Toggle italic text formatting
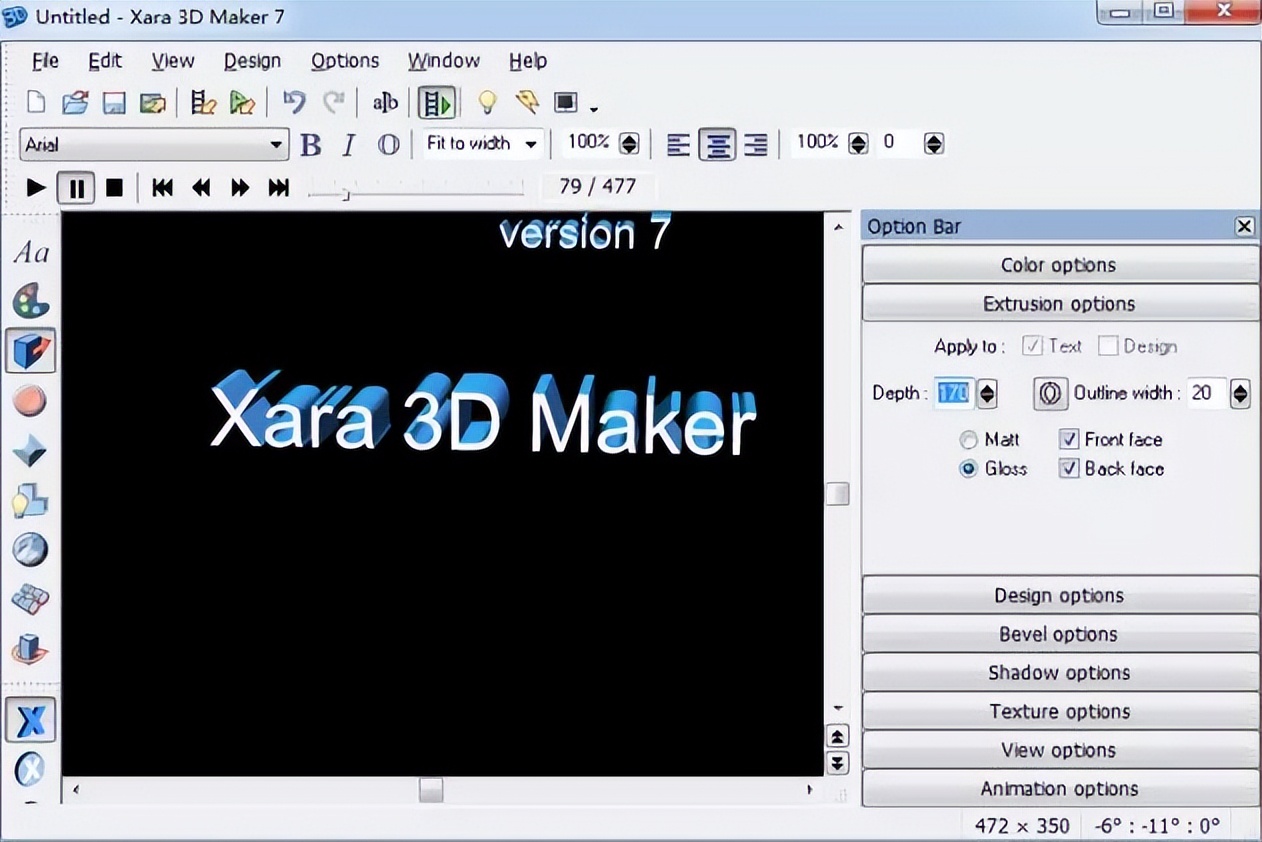1262x842 pixels. point(348,145)
